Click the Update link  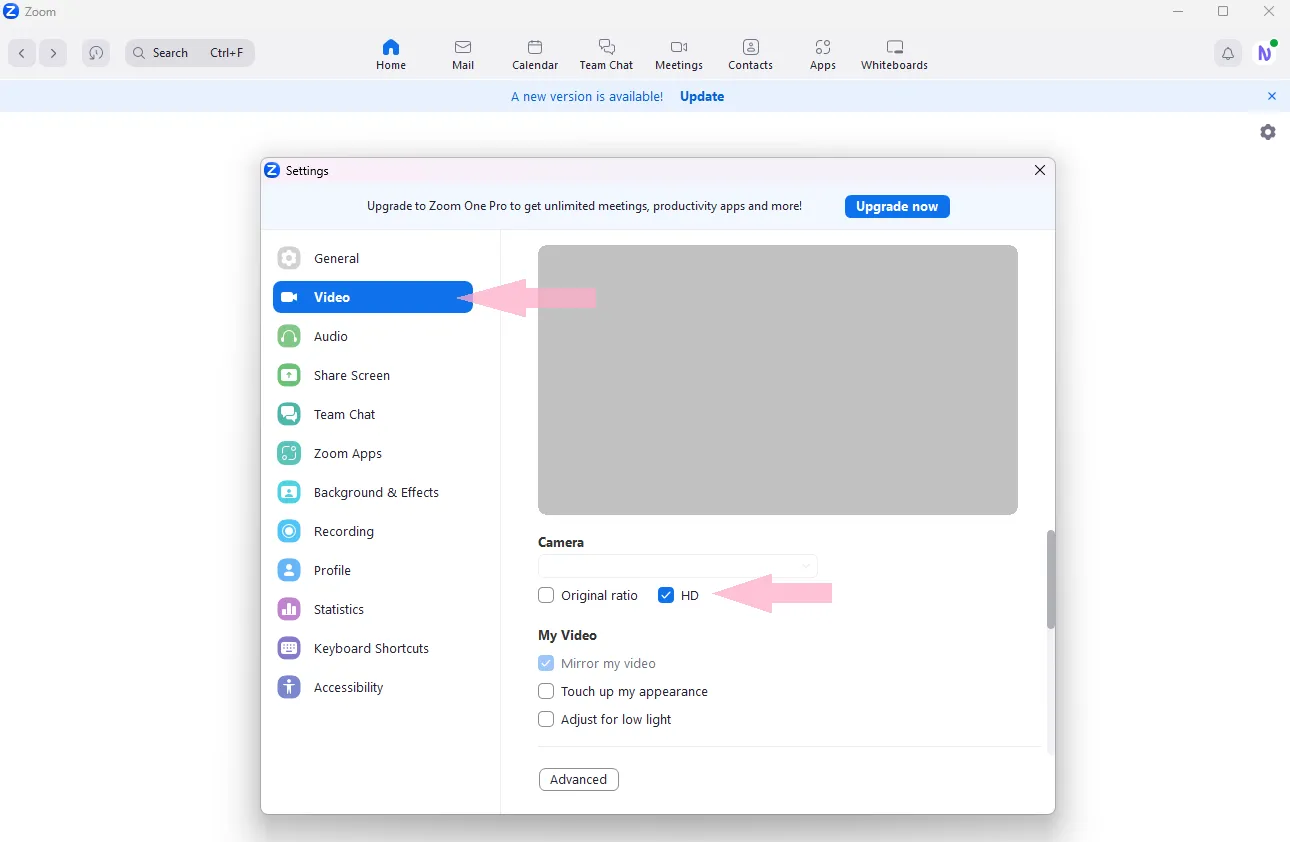pos(702,96)
